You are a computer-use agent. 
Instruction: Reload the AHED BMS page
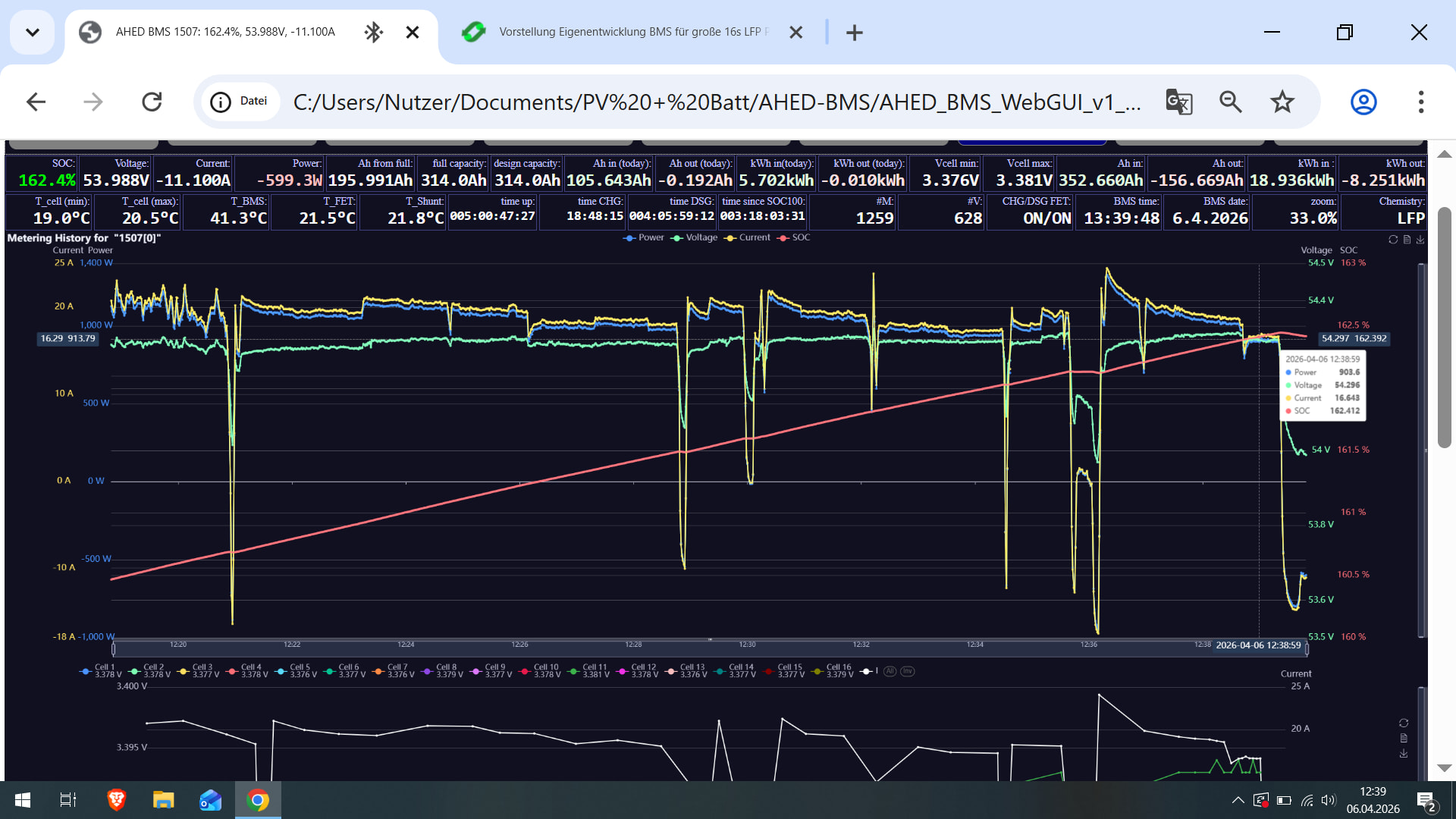click(x=152, y=102)
